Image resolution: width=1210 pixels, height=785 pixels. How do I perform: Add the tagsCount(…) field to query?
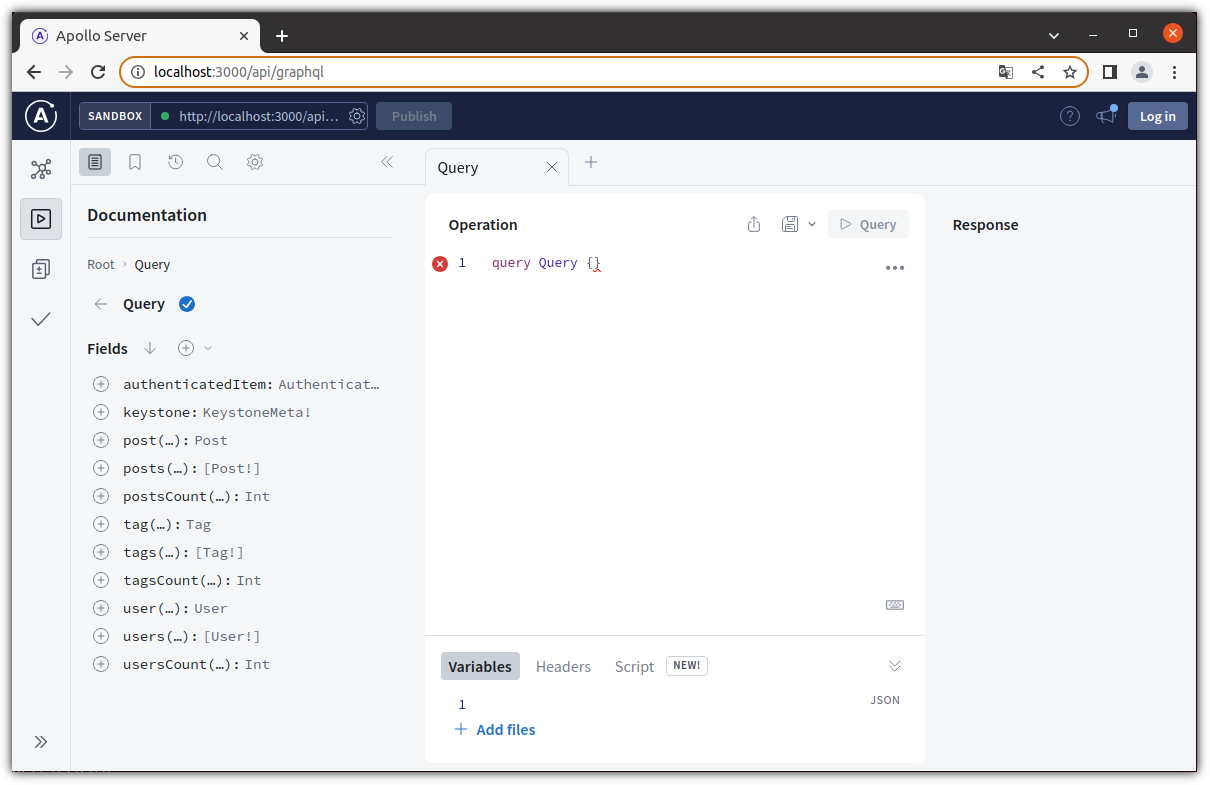[101, 580]
